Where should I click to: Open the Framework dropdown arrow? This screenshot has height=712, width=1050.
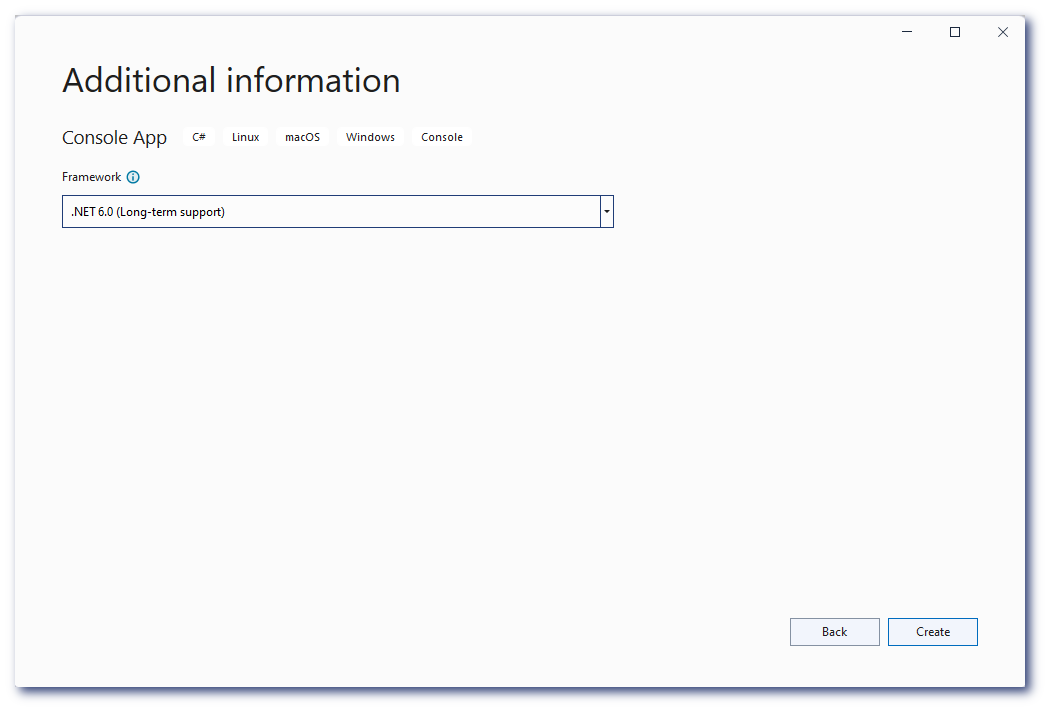(607, 212)
